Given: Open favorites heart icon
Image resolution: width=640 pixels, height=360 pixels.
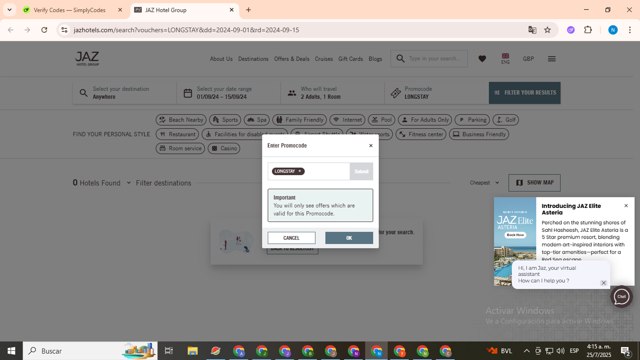Looking at the screenshot, I should click(482, 59).
